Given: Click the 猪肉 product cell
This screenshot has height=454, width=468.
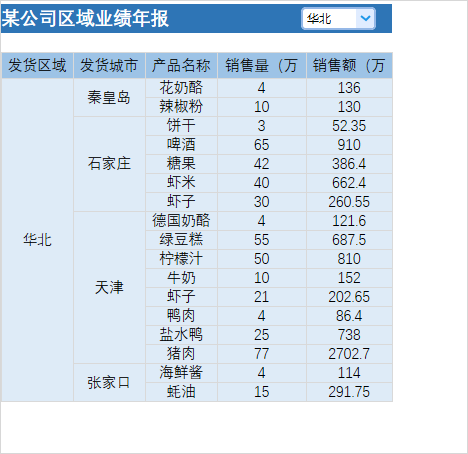Looking at the screenshot, I should [x=181, y=354].
